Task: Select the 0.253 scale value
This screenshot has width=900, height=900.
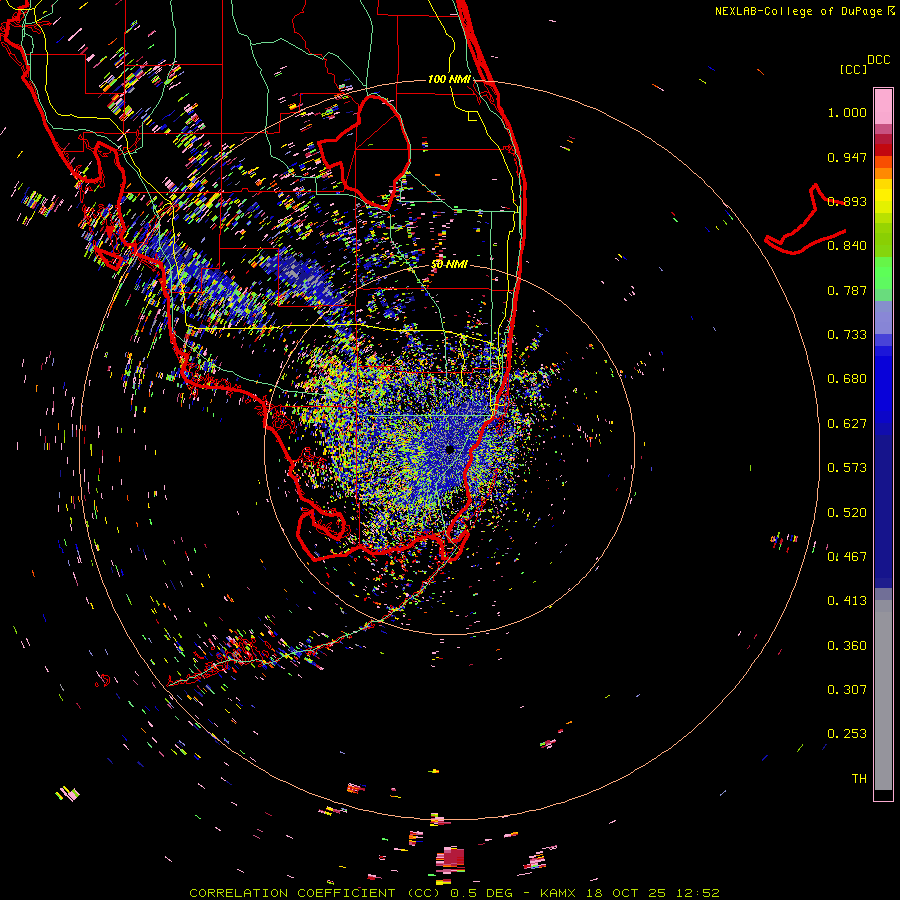Action: tap(847, 734)
